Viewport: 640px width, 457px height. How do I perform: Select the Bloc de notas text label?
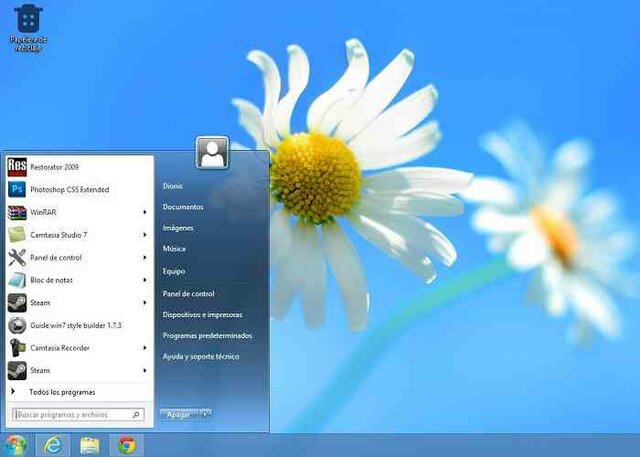(x=51, y=280)
